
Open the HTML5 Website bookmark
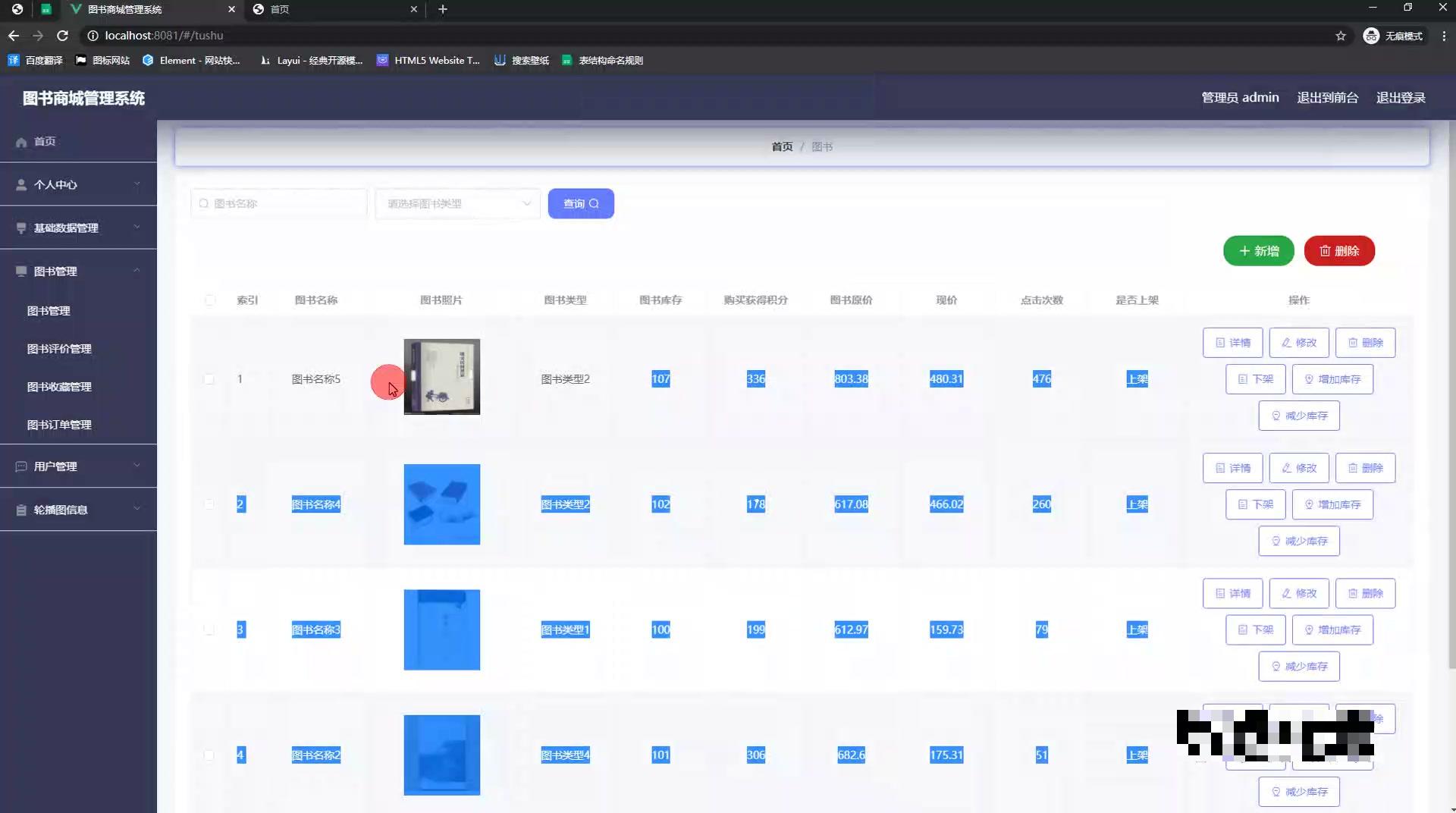[x=428, y=61]
